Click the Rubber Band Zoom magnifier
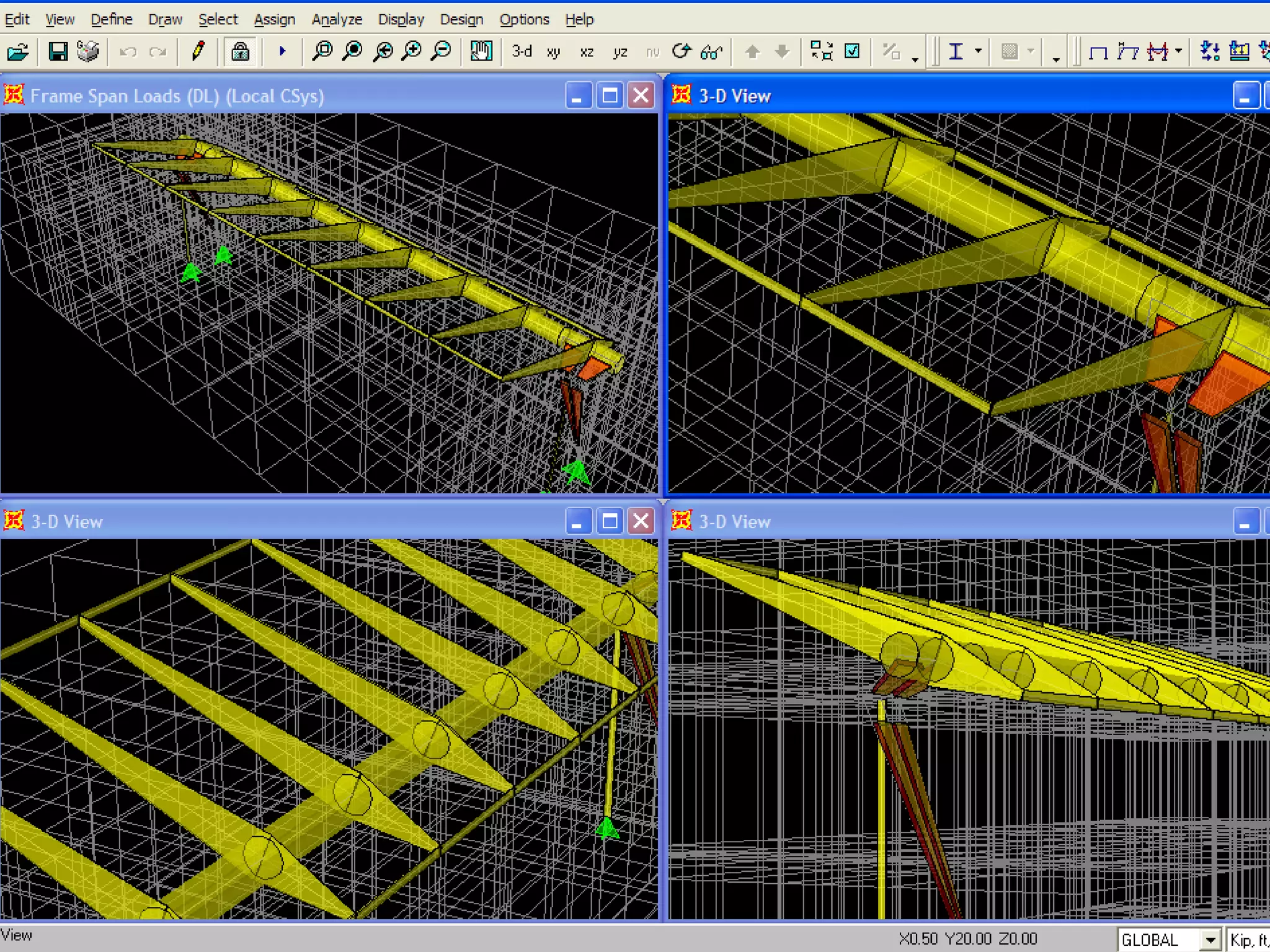 pyautogui.click(x=322, y=51)
